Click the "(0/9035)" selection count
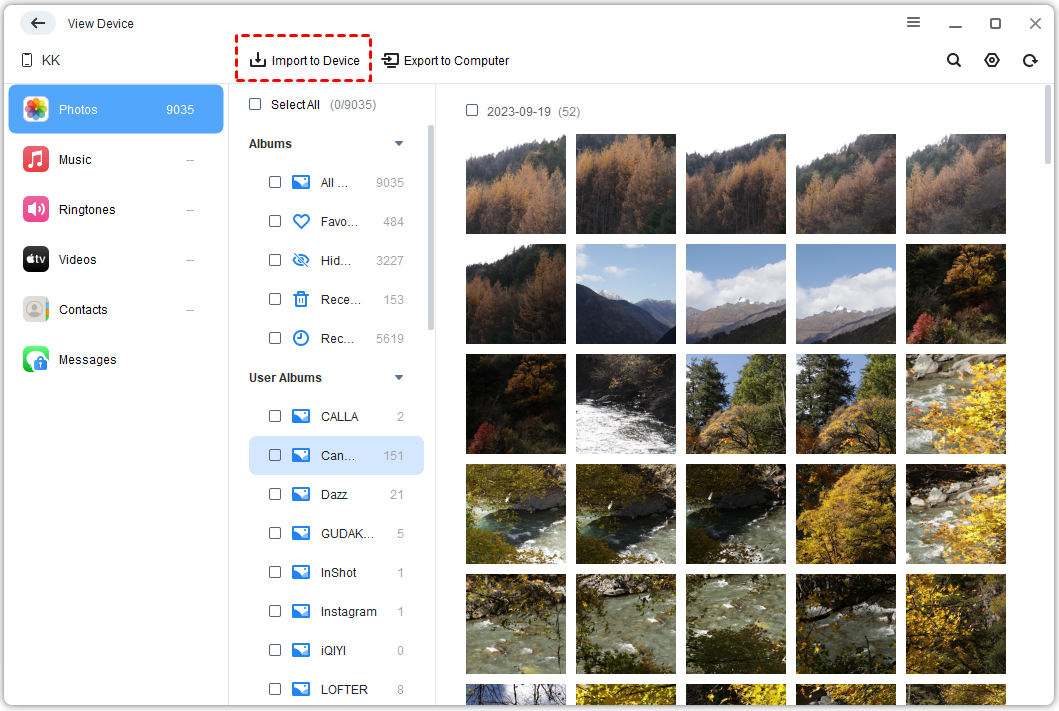 353,105
